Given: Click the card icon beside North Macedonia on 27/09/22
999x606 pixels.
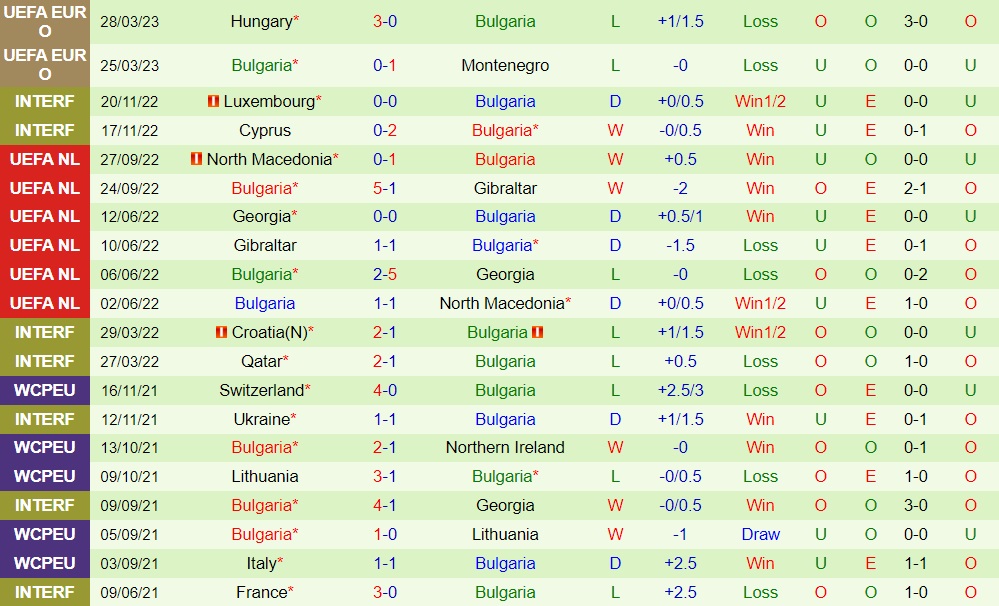Looking at the screenshot, I should coord(197,159).
